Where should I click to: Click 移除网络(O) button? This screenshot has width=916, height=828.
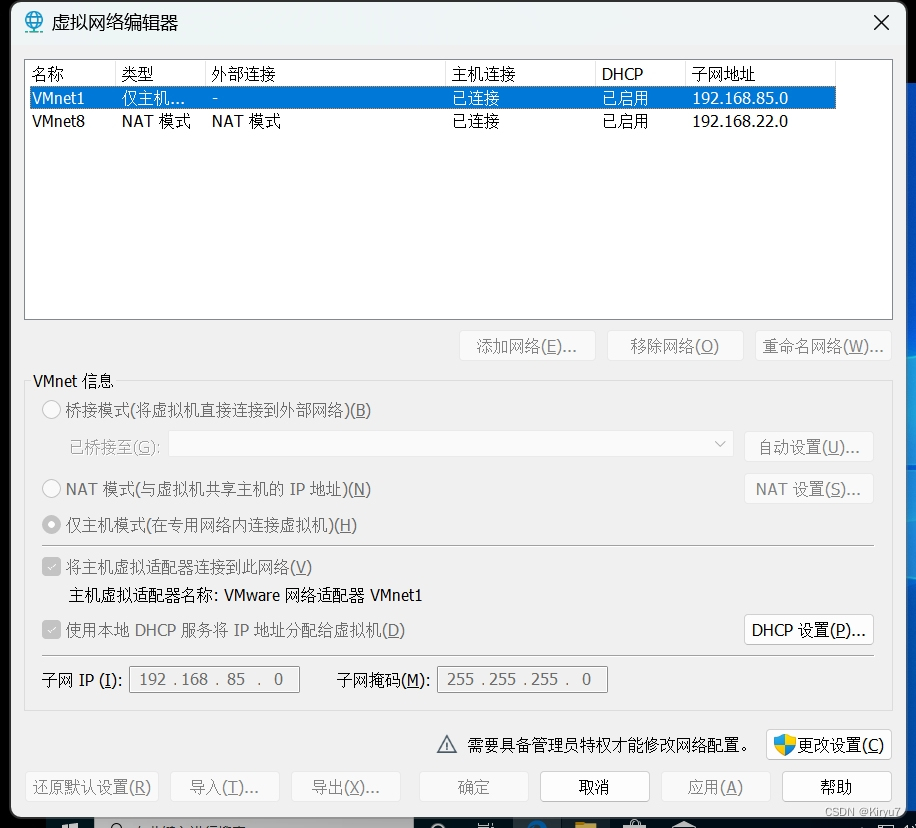pos(675,346)
